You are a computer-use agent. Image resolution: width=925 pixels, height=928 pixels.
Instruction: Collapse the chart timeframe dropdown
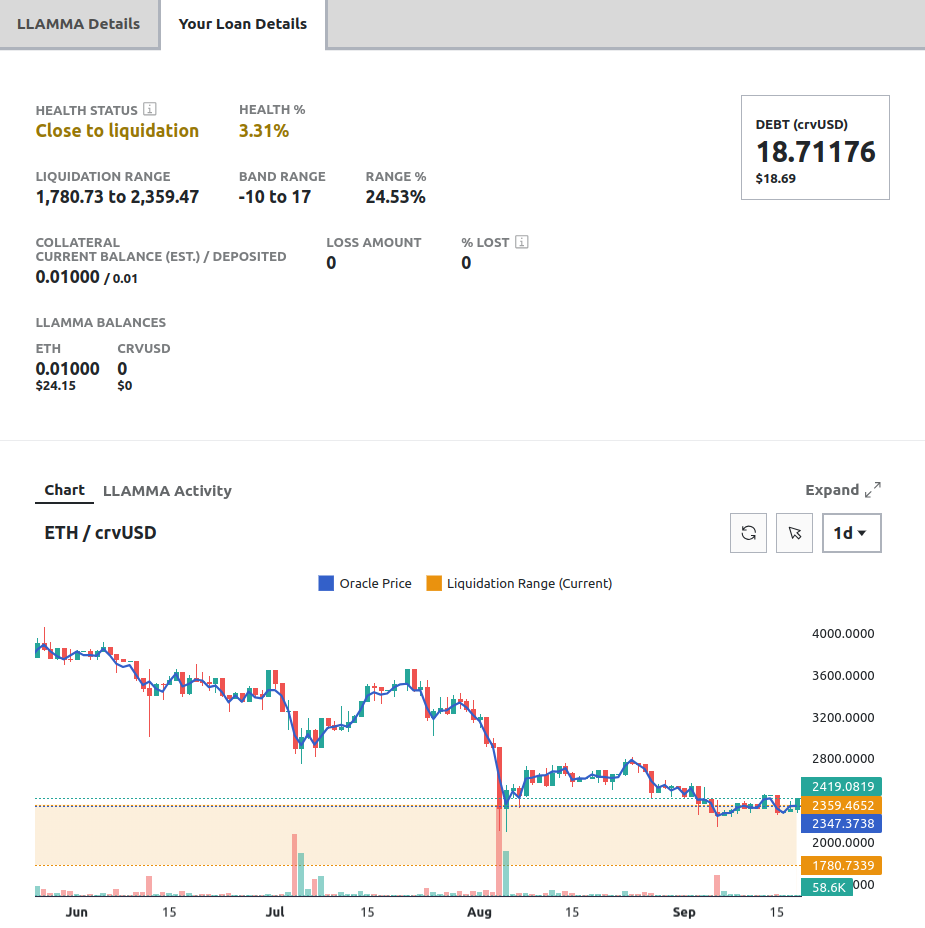[864, 533]
